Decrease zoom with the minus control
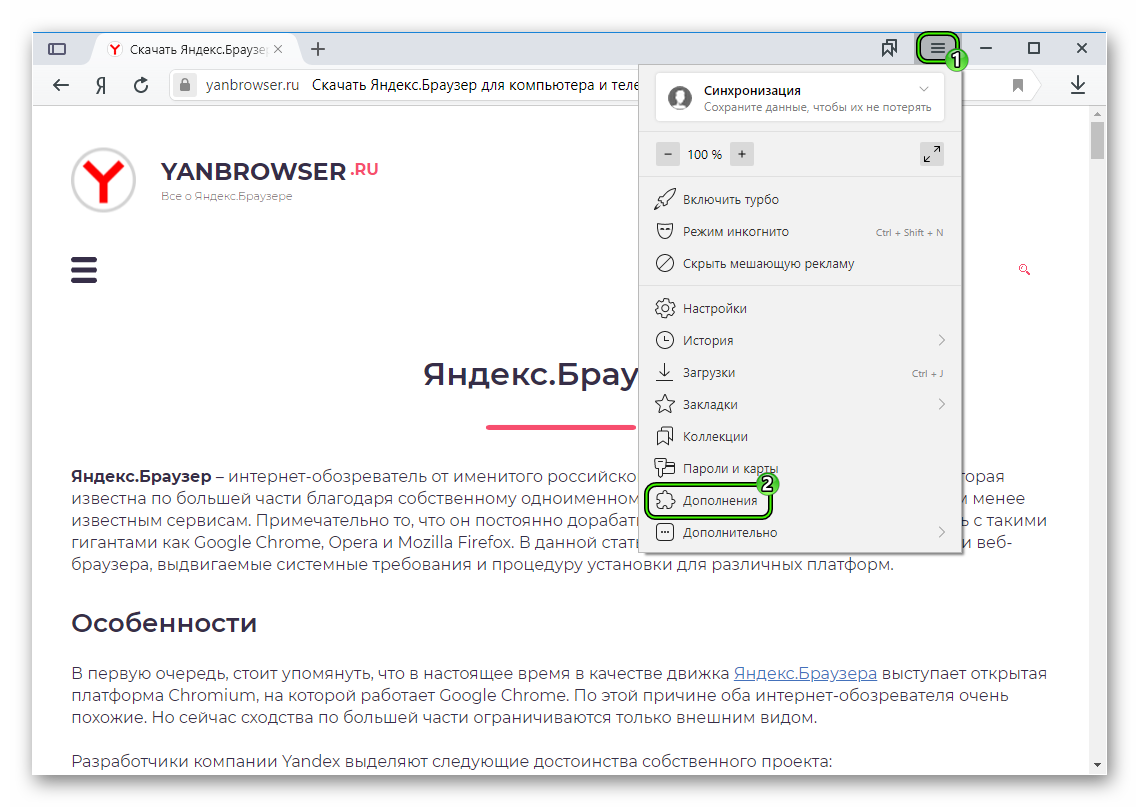The image size is (1139, 807). (668, 154)
